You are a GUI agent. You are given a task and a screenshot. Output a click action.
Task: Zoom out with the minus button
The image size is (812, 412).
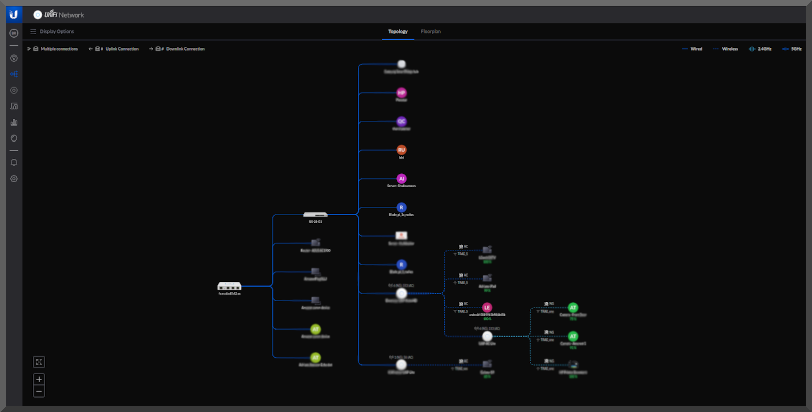39,391
